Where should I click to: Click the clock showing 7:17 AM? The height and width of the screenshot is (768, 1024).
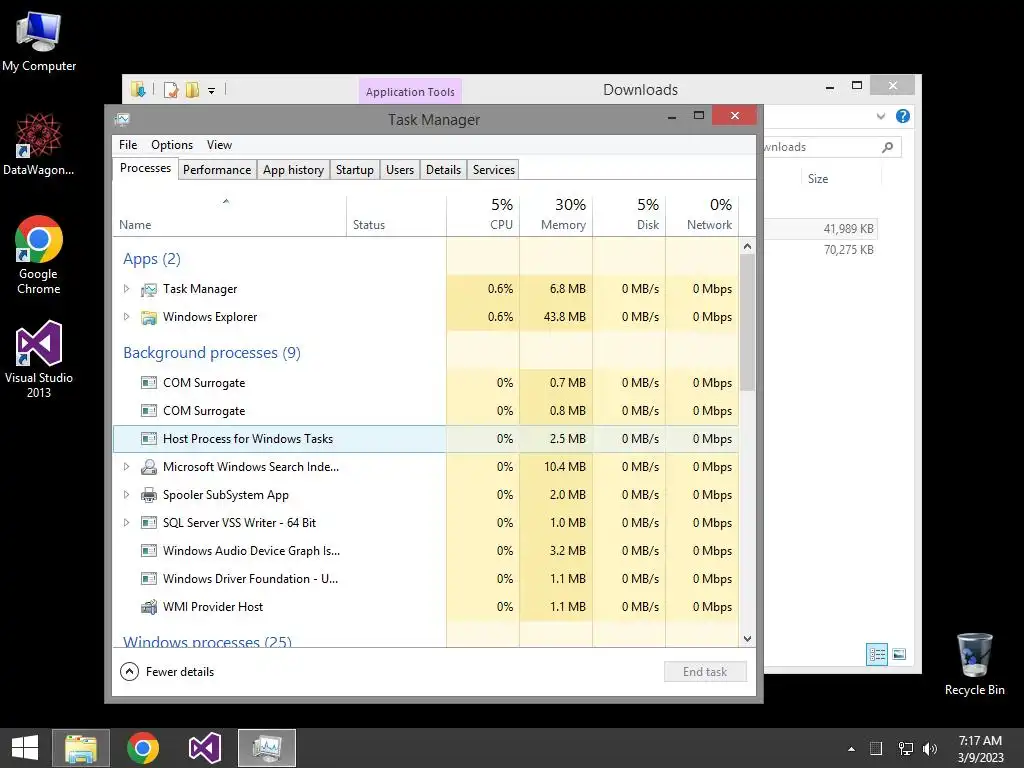coord(980,748)
